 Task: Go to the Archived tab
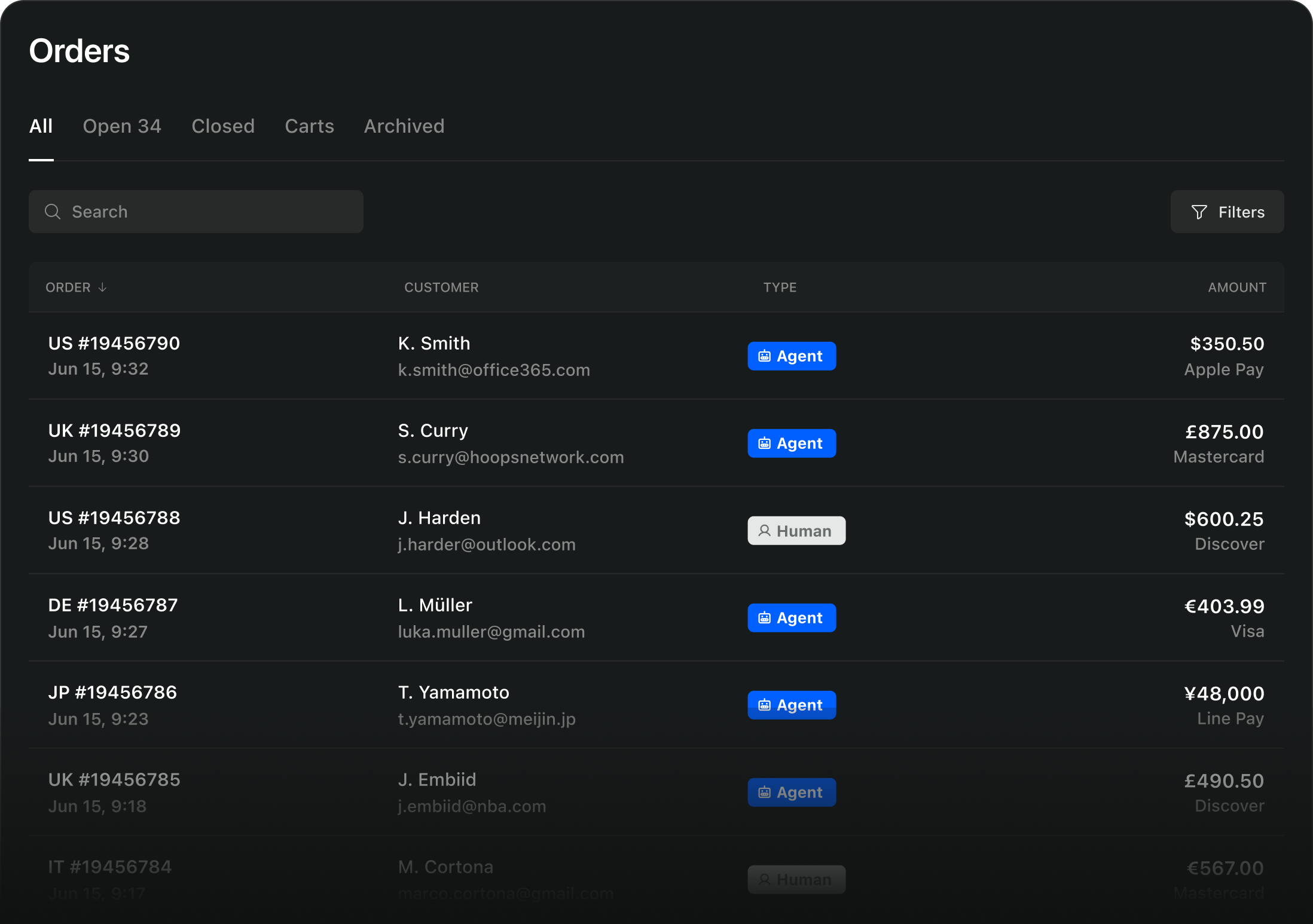click(404, 126)
